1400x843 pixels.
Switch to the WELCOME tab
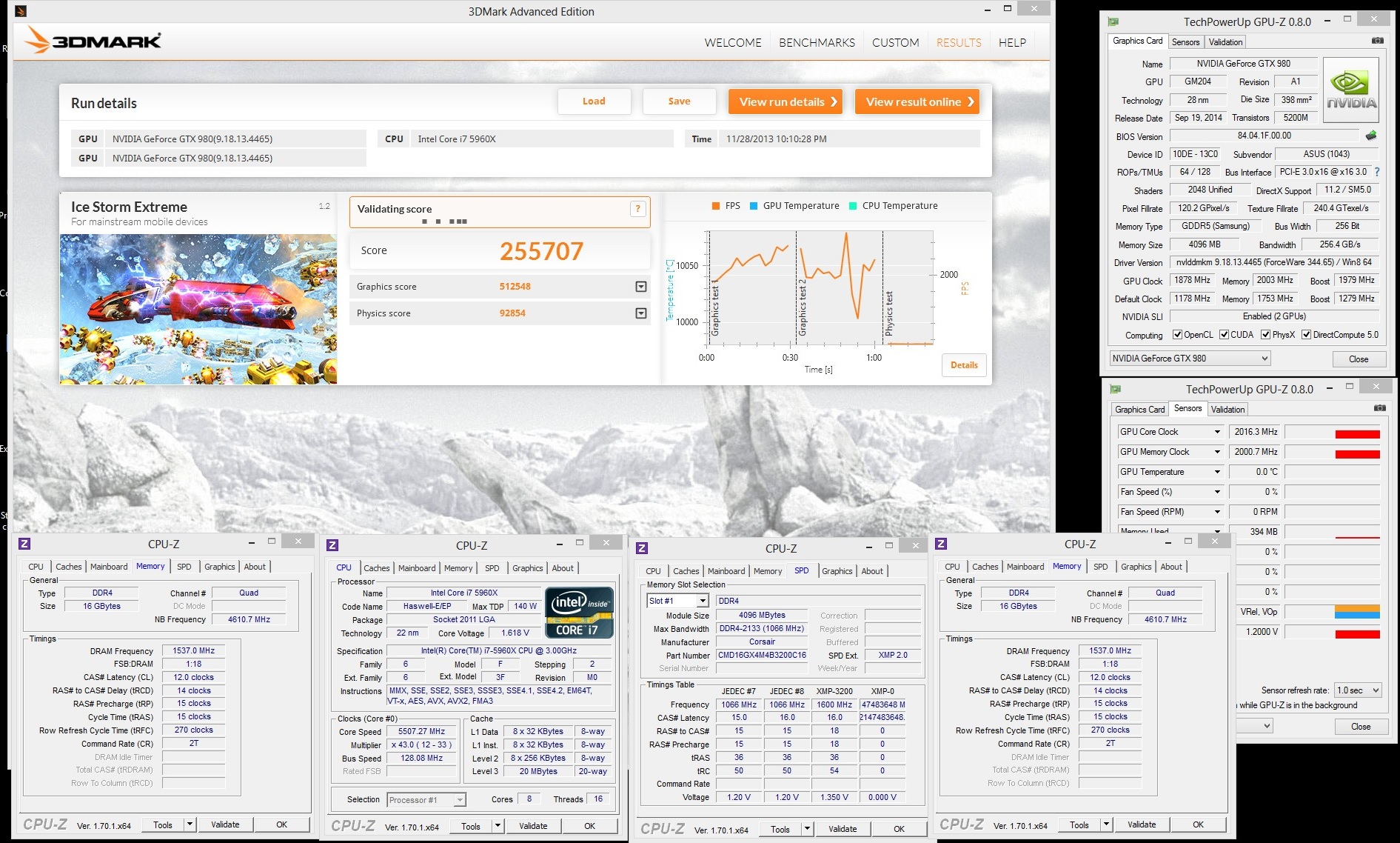733,43
